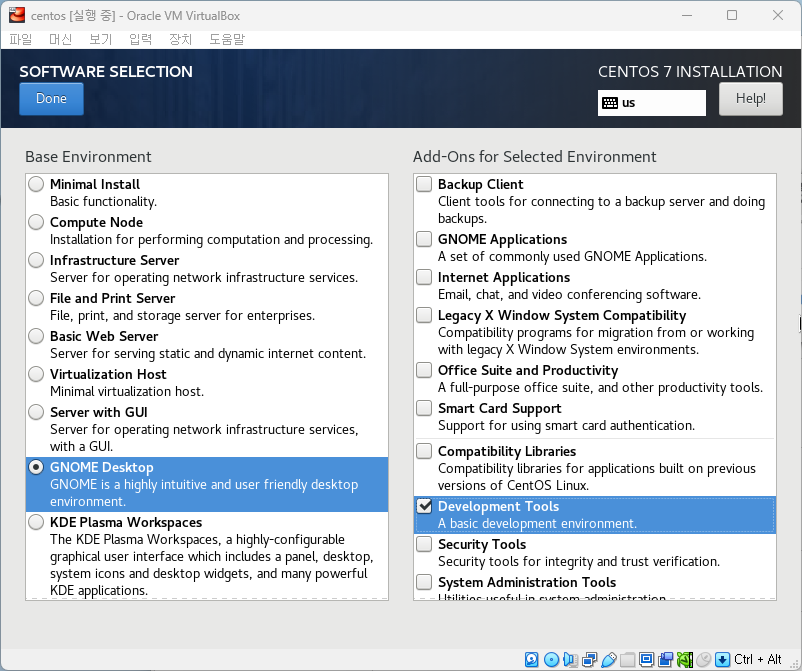Minimize the VirtualBox window
This screenshot has height=671, width=802.
(687, 15)
